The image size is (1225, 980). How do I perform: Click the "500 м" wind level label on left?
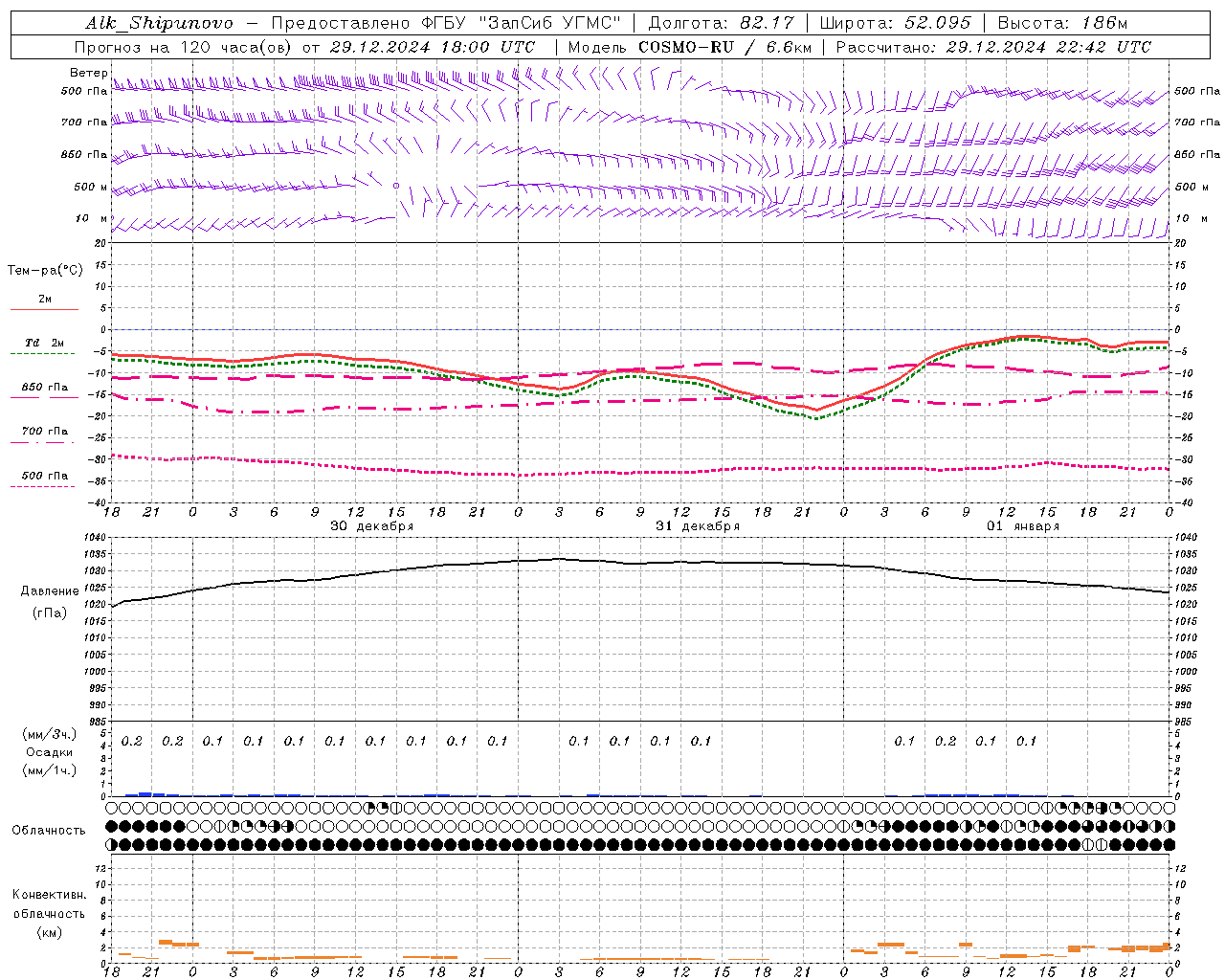pyautogui.click(x=91, y=187)
